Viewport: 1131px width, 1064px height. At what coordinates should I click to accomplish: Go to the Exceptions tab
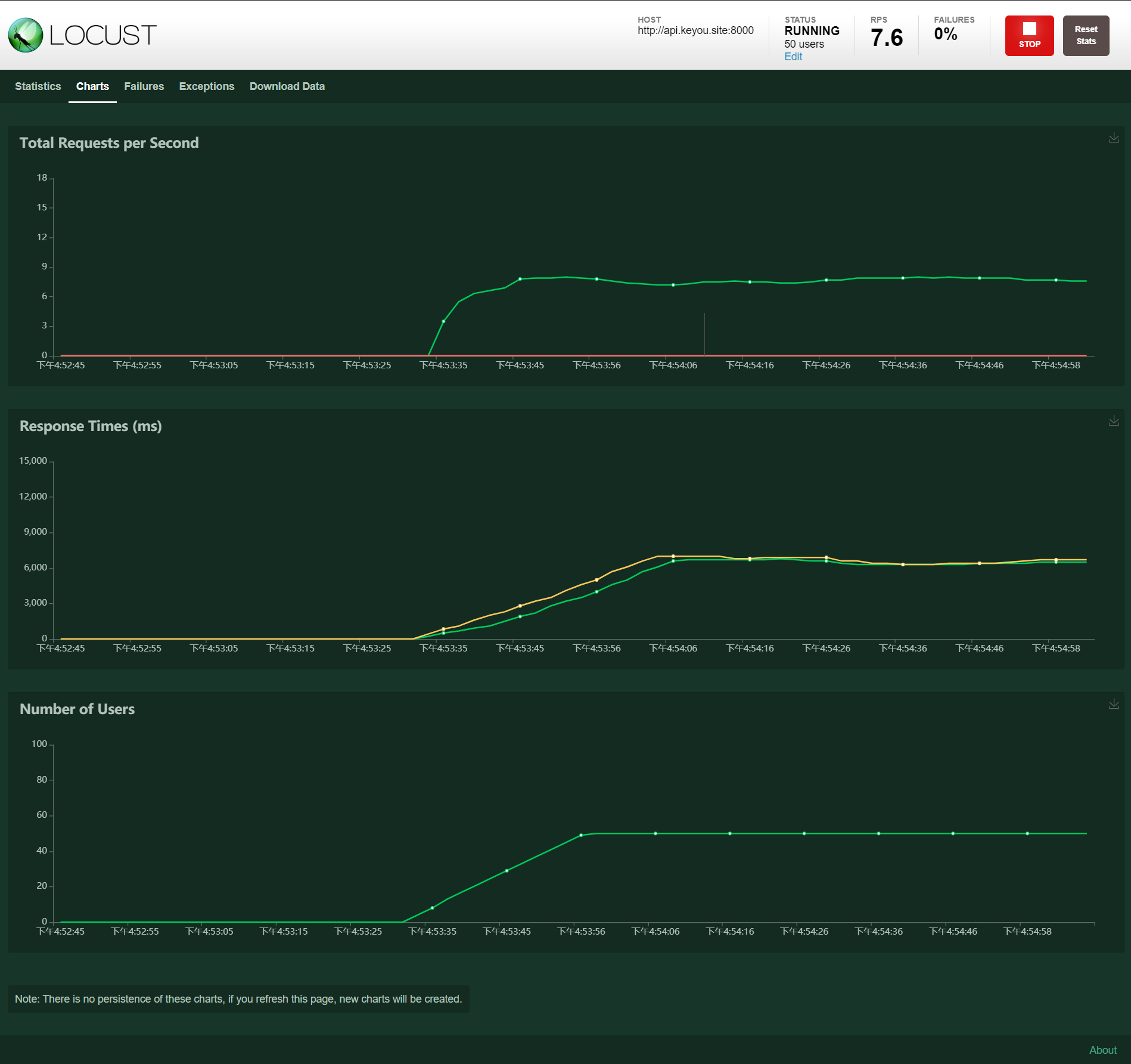[x=206, y=86]
